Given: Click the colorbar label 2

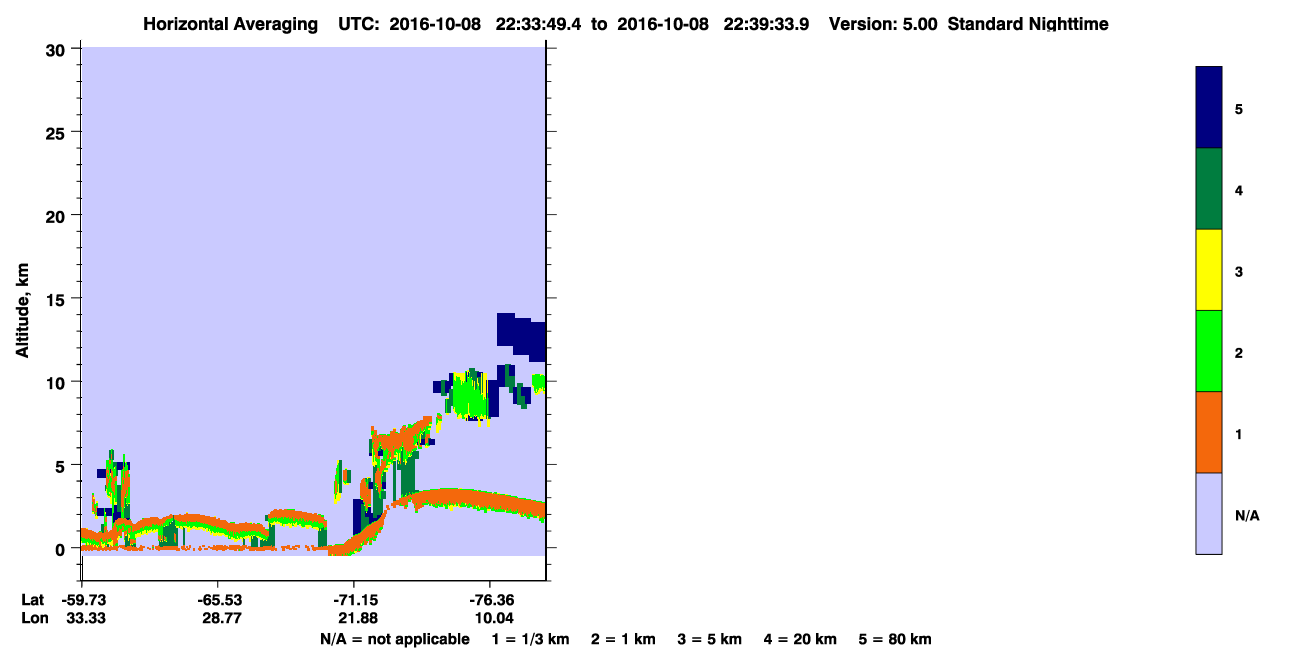Looking at the screenshot, I should [1239, 353].
